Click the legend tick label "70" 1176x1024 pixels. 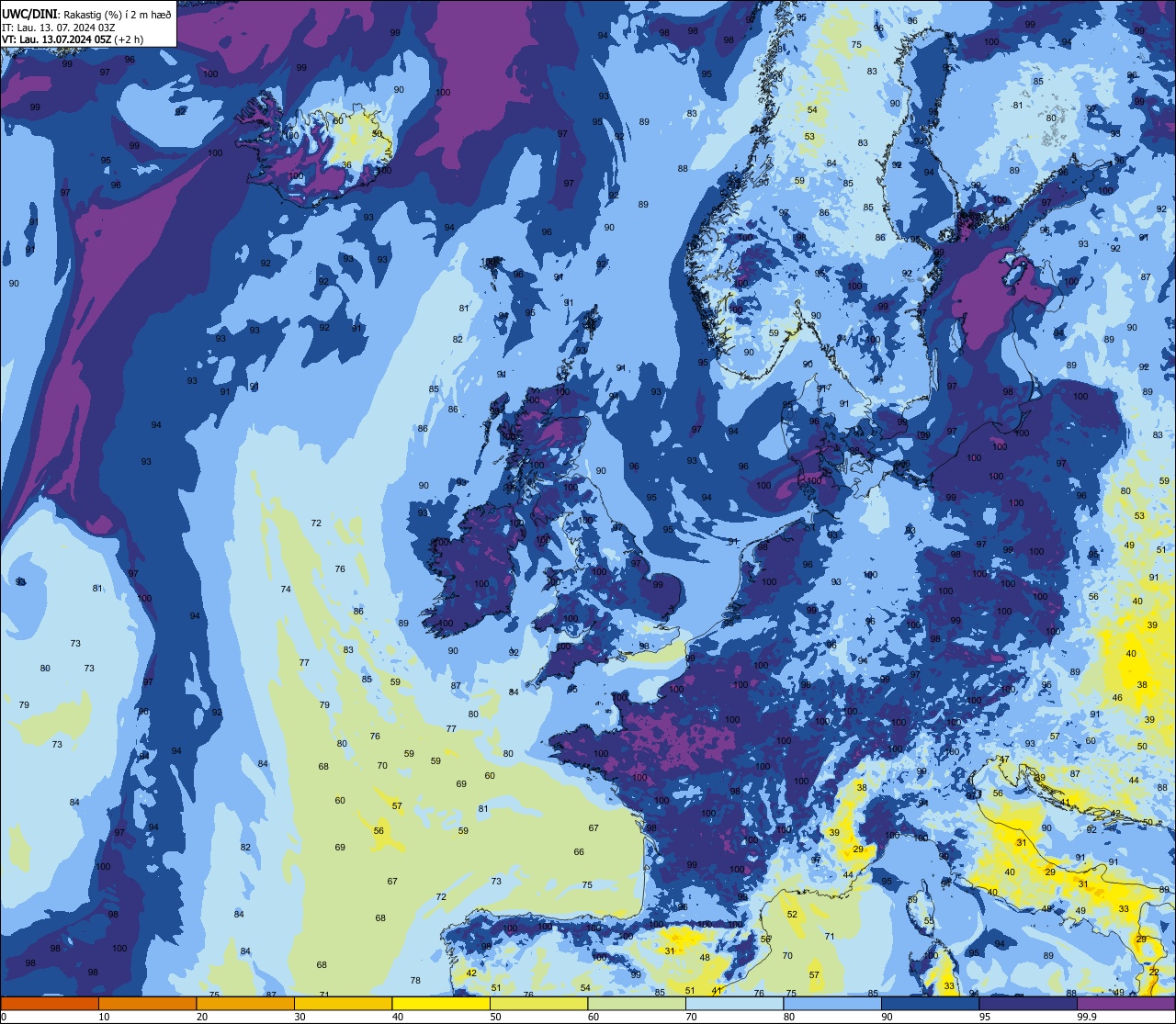coord(691,1017)
